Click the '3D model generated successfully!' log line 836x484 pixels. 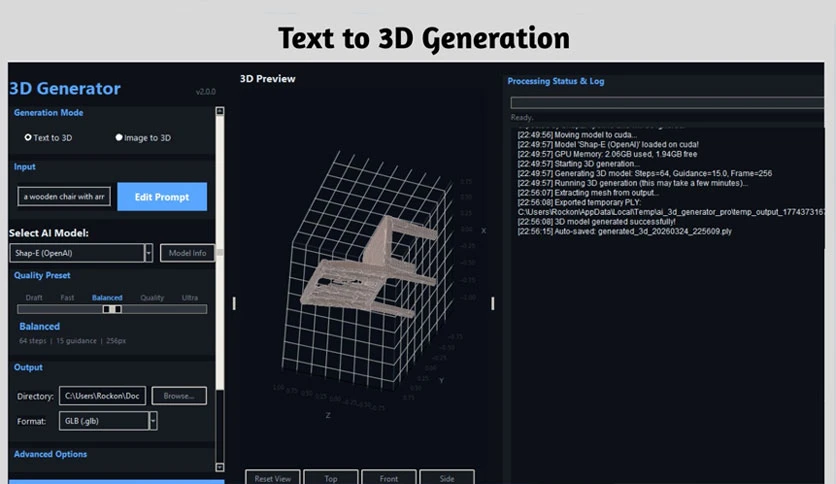[x=596, y=222]
